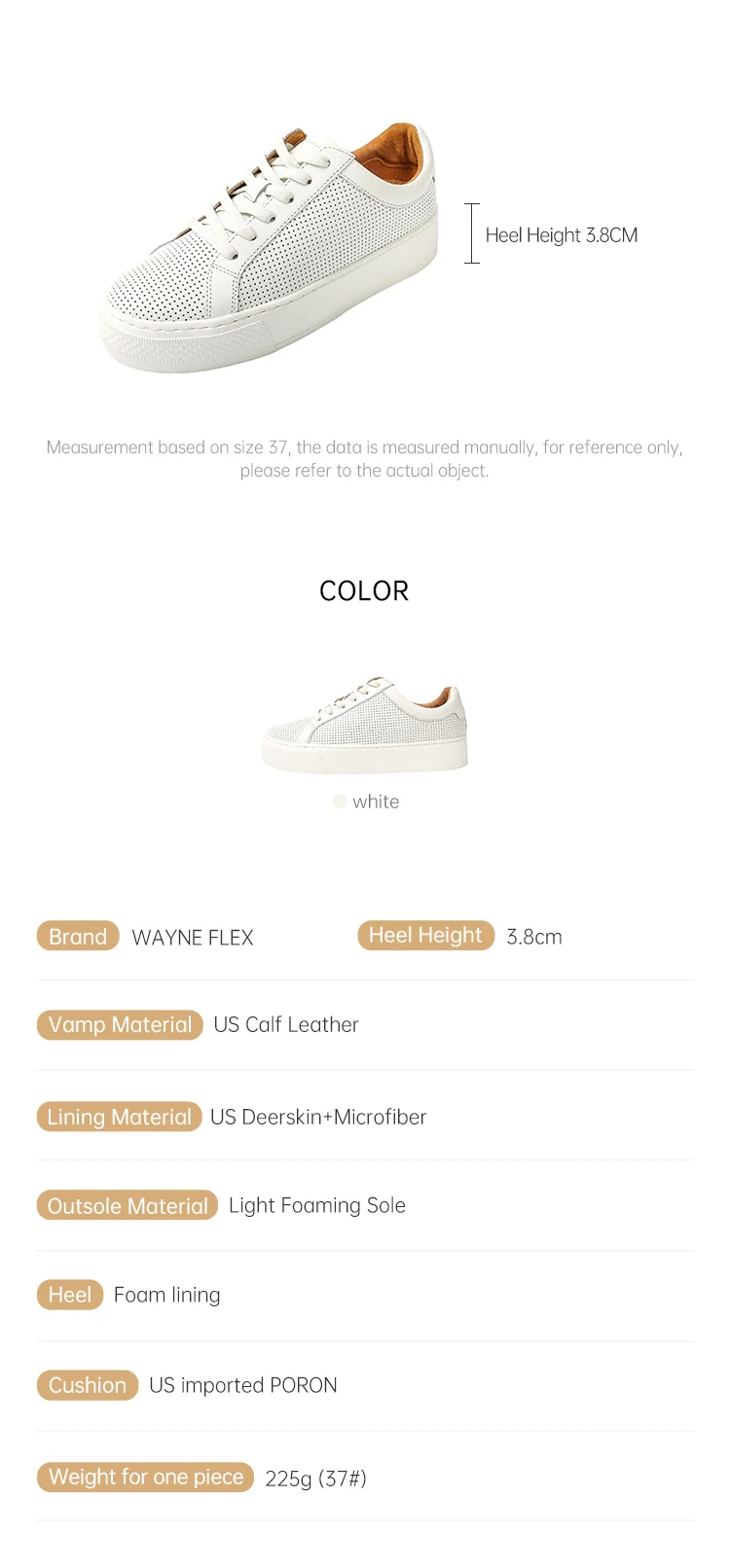Click the Cushion badge

88,1385
